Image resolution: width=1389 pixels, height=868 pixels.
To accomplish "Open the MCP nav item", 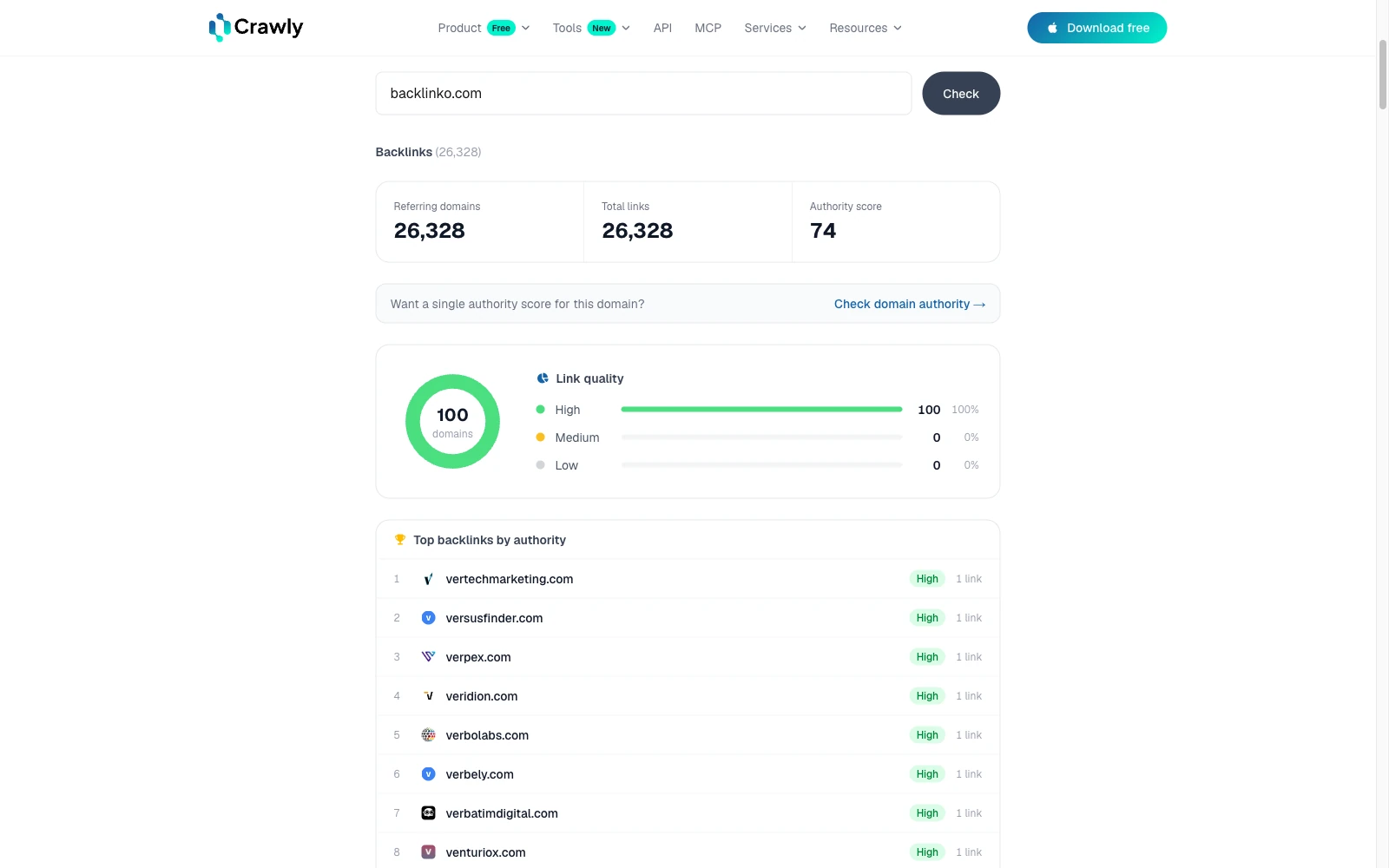I will point(708,28).
